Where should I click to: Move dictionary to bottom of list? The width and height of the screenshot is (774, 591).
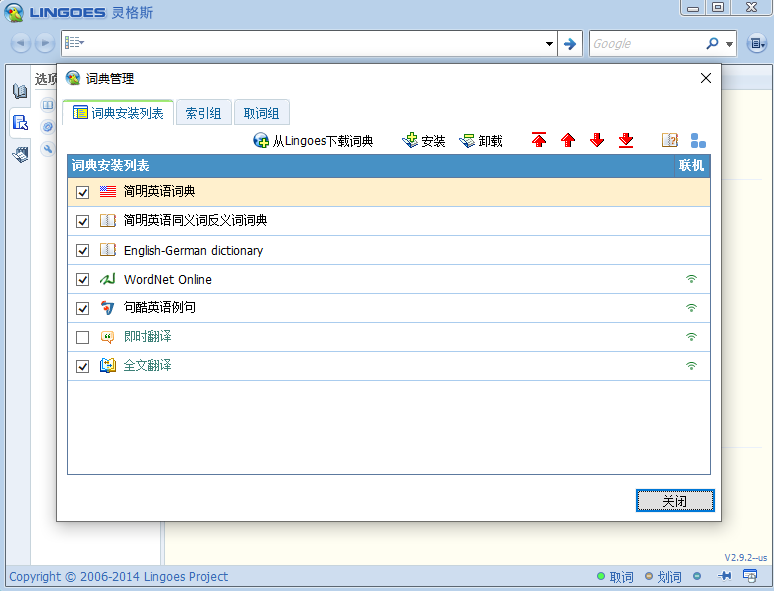pos(626,140)
